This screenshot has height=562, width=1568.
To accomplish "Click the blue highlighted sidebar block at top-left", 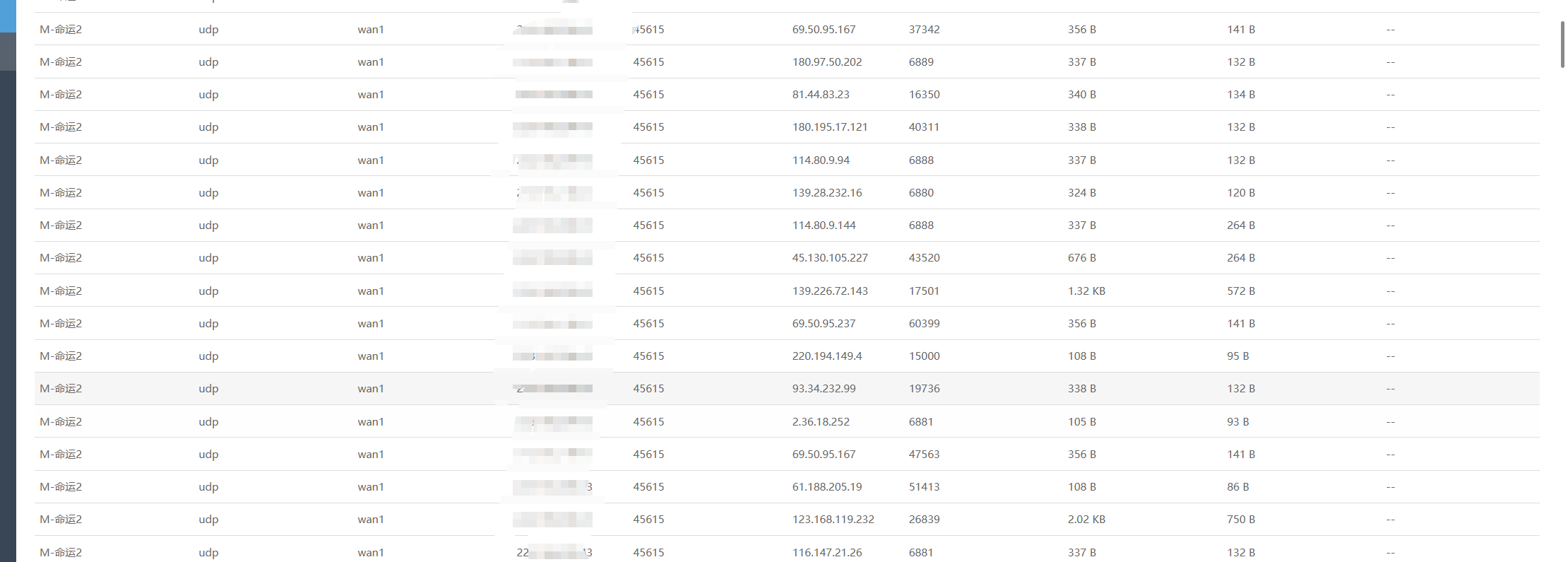I will (x=8, y=16).
